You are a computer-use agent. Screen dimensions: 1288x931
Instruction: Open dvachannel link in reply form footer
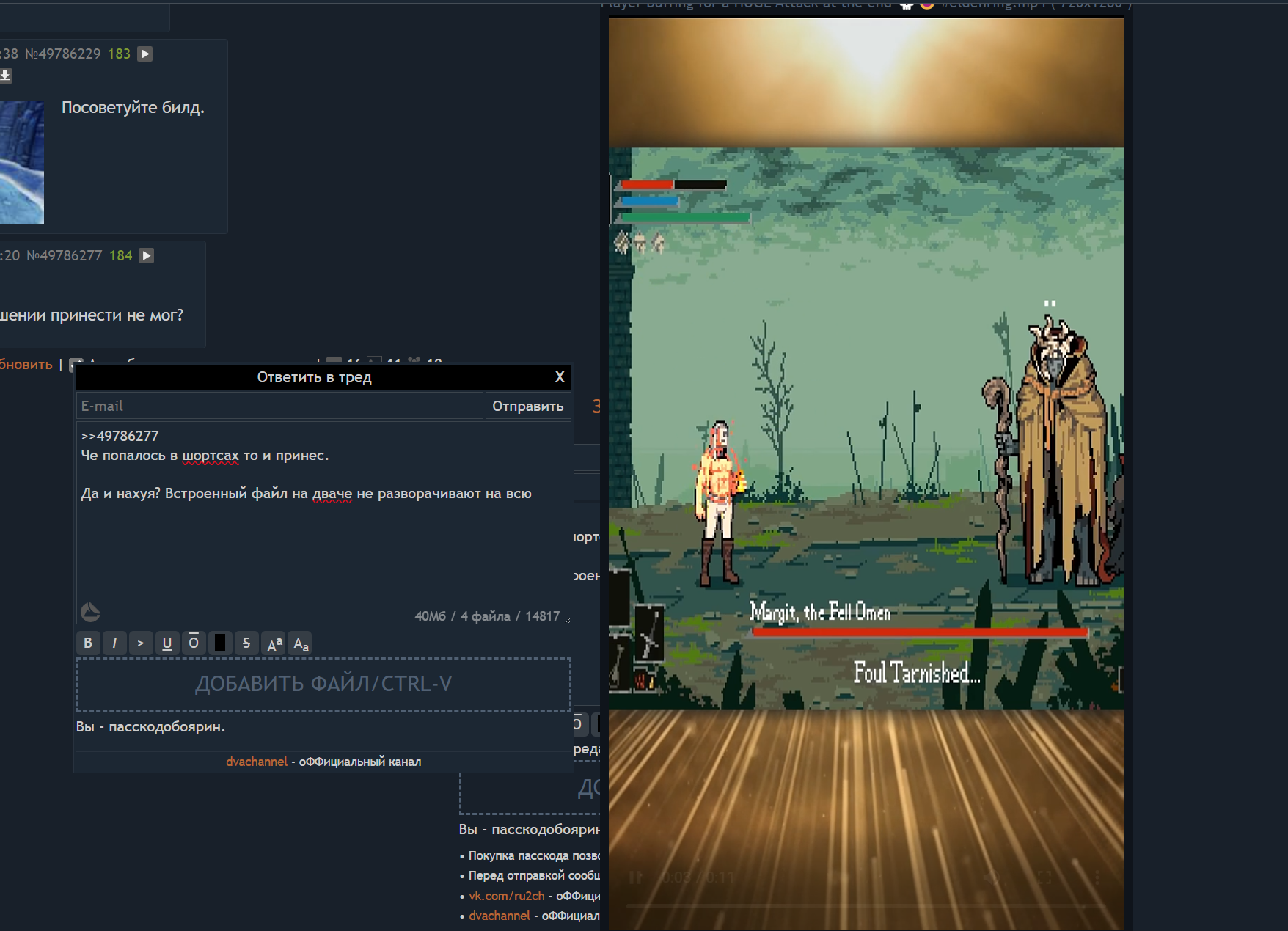pos(257,762)
